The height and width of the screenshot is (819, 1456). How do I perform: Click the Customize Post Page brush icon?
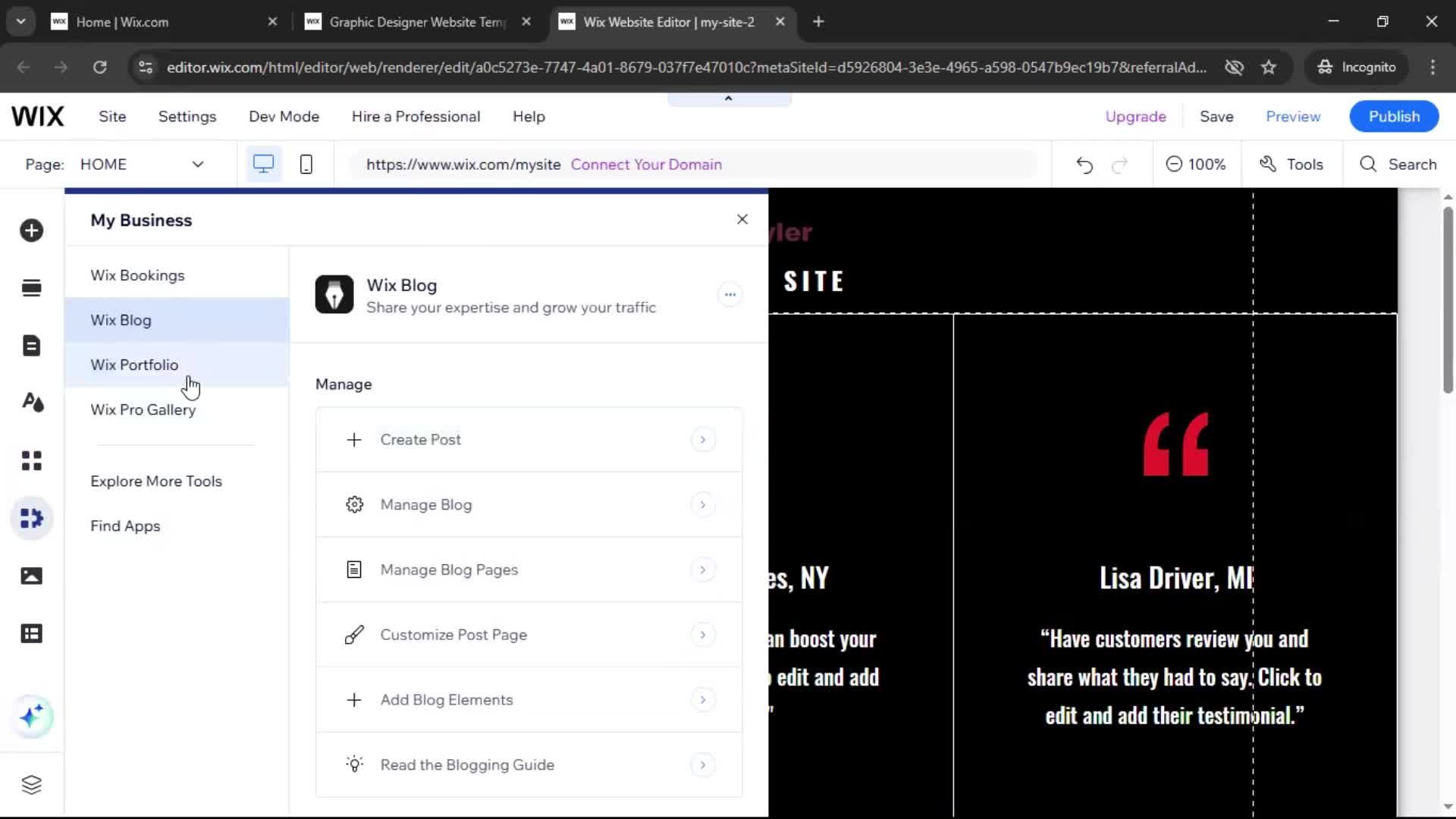coord(354,635)
